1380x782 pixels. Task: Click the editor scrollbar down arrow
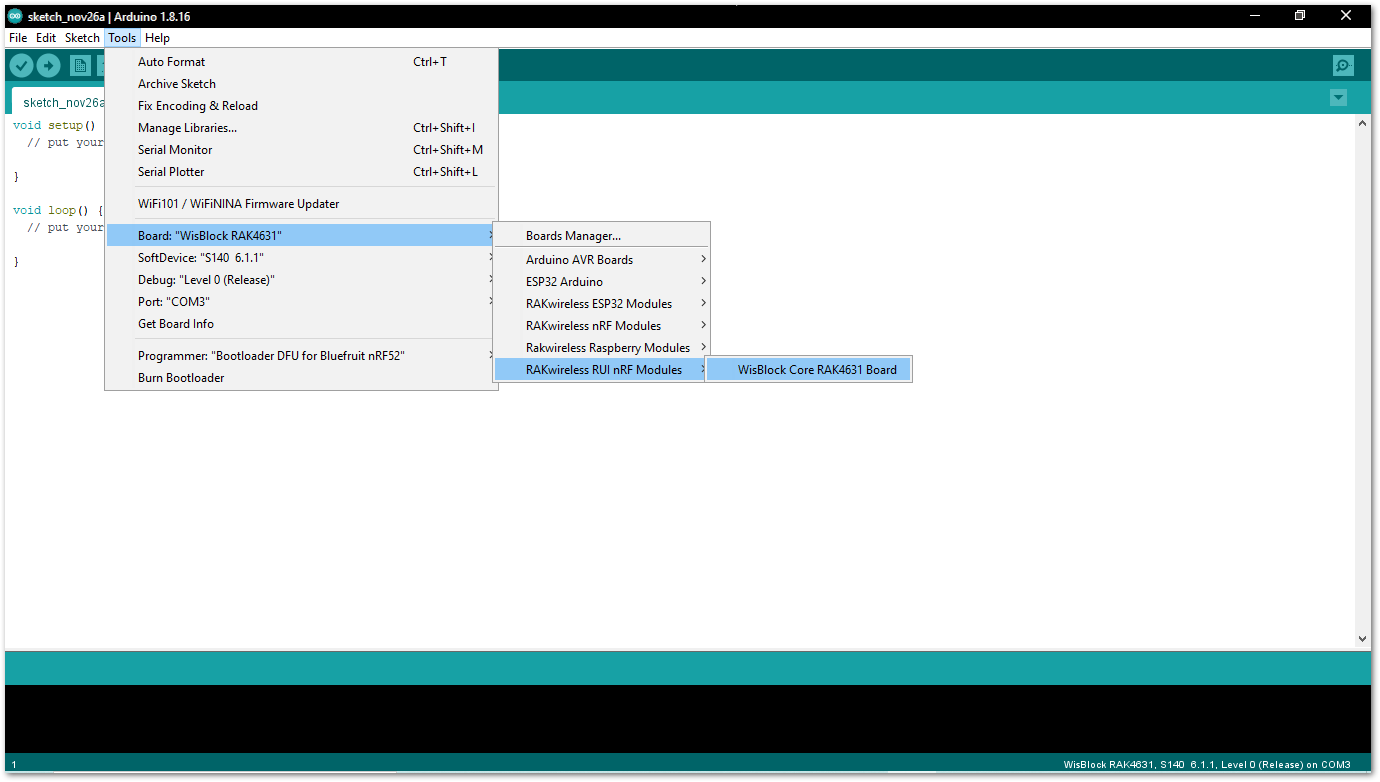point(1362,638)
